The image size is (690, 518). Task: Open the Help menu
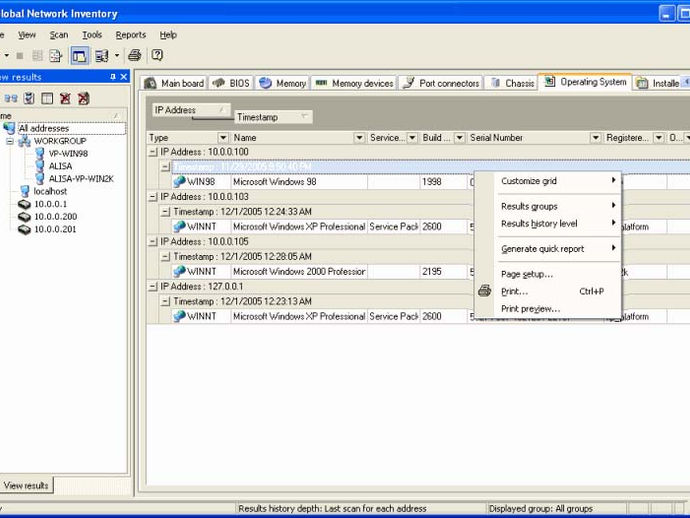pyautogui.click(x=168, y=35)
